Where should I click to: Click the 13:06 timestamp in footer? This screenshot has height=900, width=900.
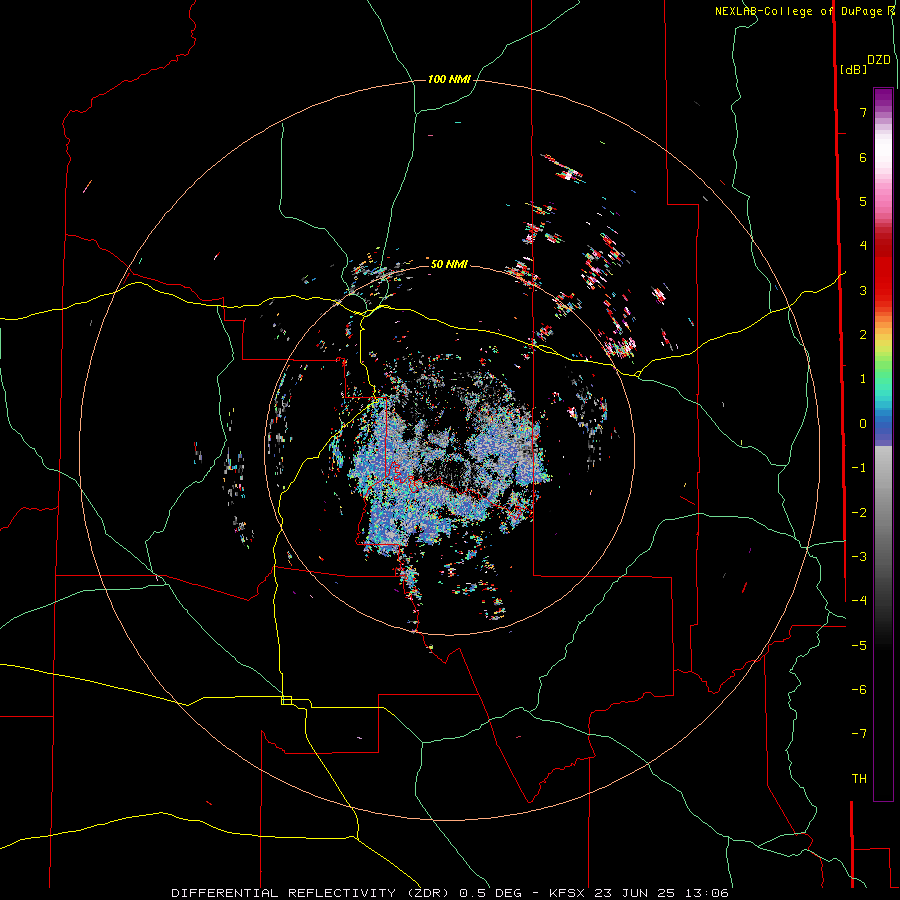click(709, 893)
